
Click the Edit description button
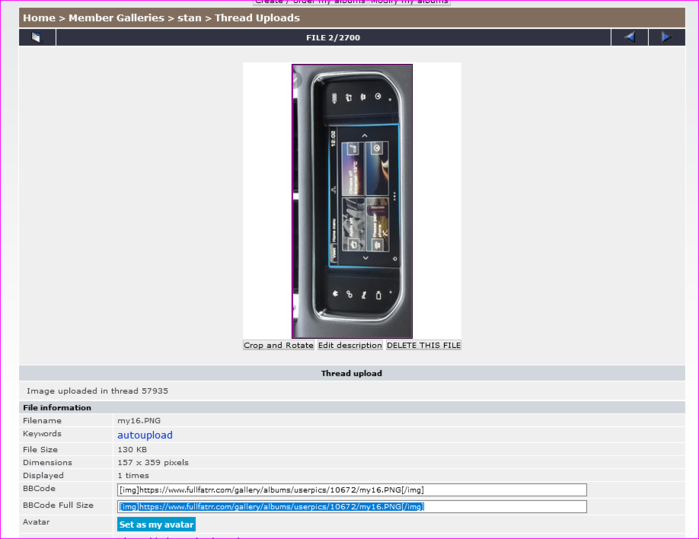(x=350, y=345)
